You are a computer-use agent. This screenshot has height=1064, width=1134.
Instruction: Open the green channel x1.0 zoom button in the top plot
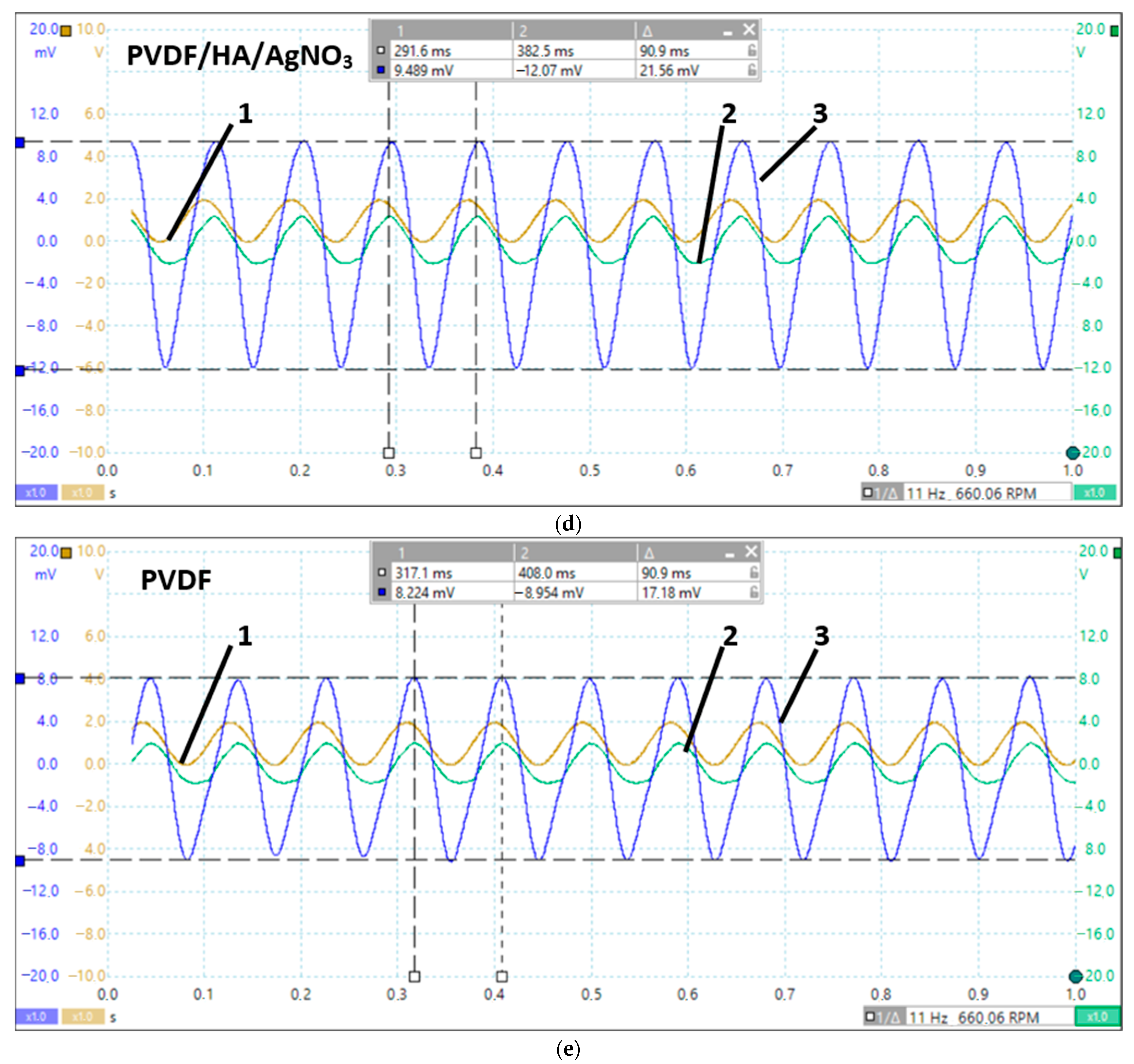[x=1094, y=492]
